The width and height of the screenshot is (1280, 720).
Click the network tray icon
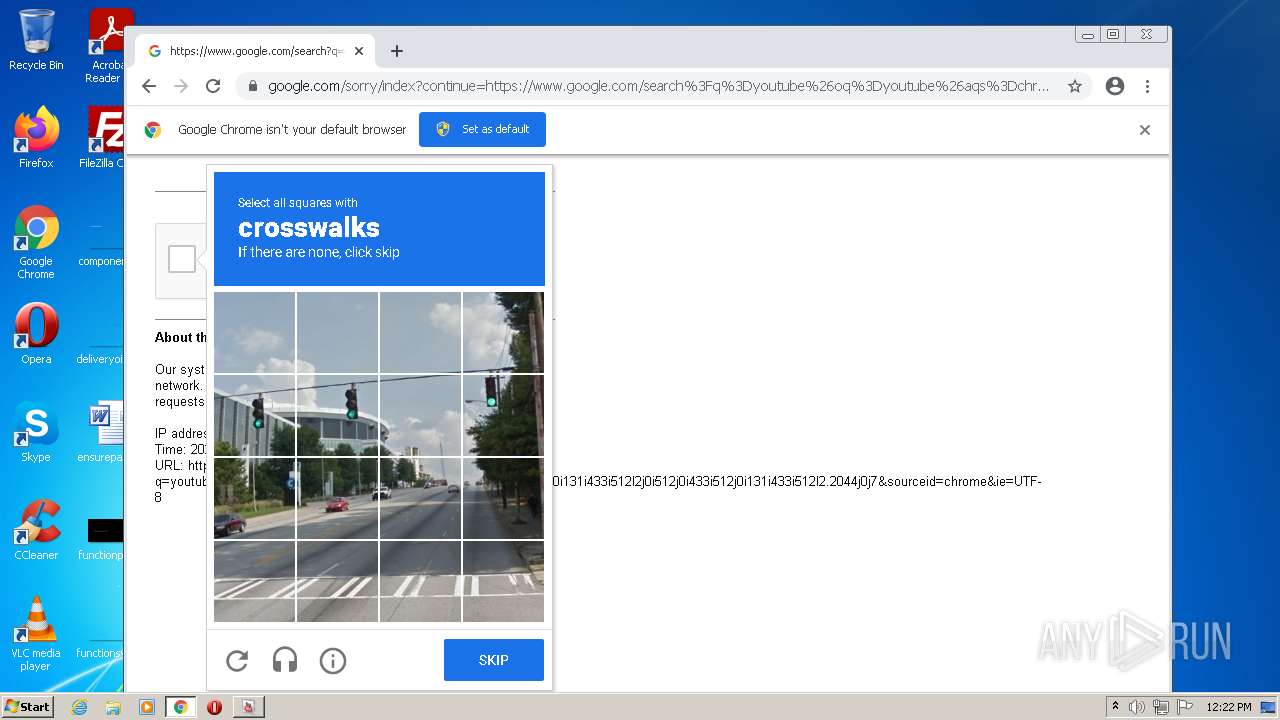1160,707
